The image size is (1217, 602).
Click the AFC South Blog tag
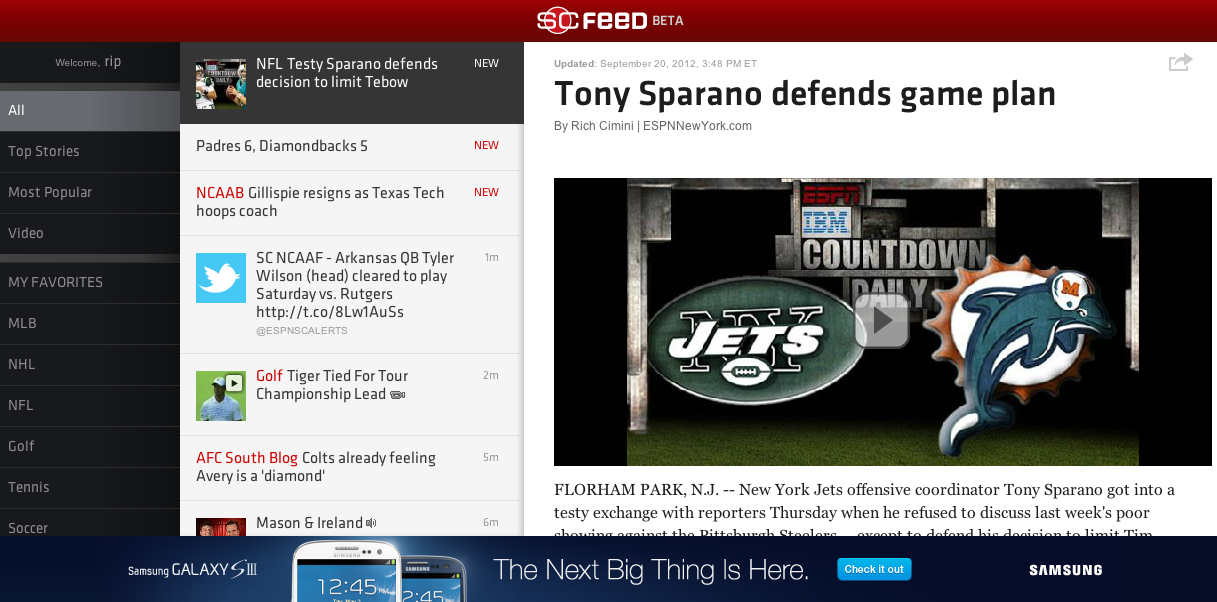(x=247, y=458)
